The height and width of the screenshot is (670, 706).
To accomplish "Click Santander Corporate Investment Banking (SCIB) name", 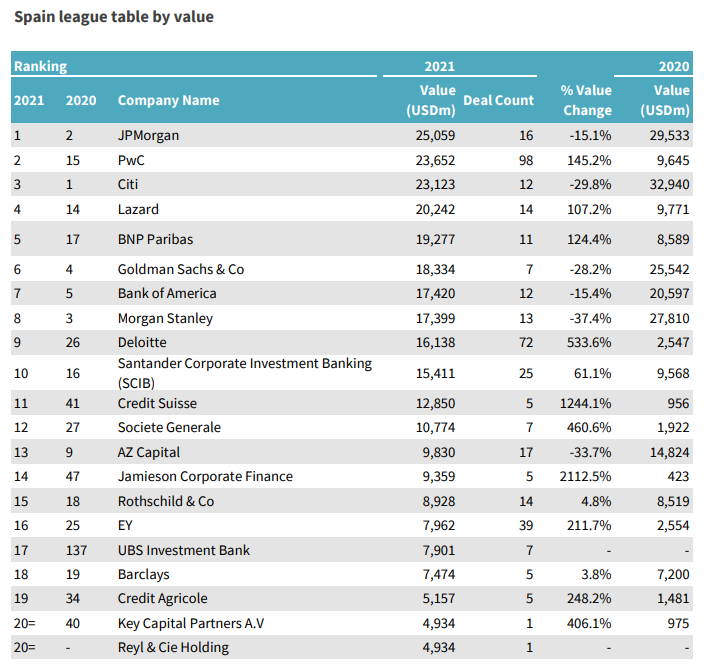I will point(244,373).
